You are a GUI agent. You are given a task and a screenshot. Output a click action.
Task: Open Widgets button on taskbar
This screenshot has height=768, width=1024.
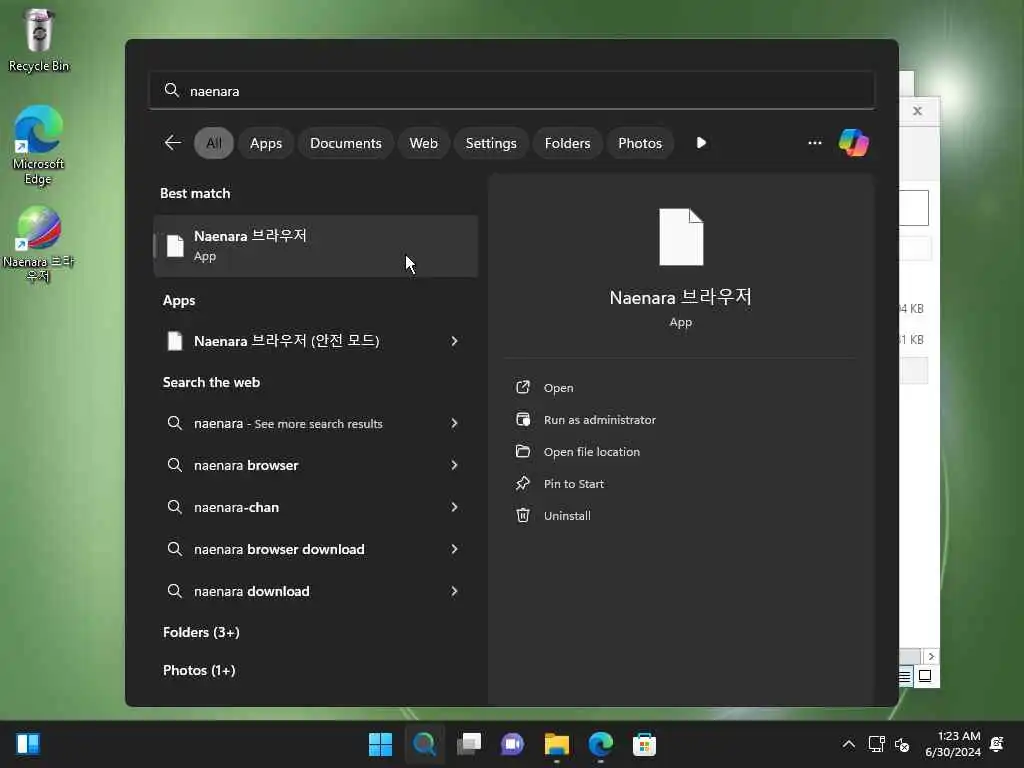coord(28,744)
